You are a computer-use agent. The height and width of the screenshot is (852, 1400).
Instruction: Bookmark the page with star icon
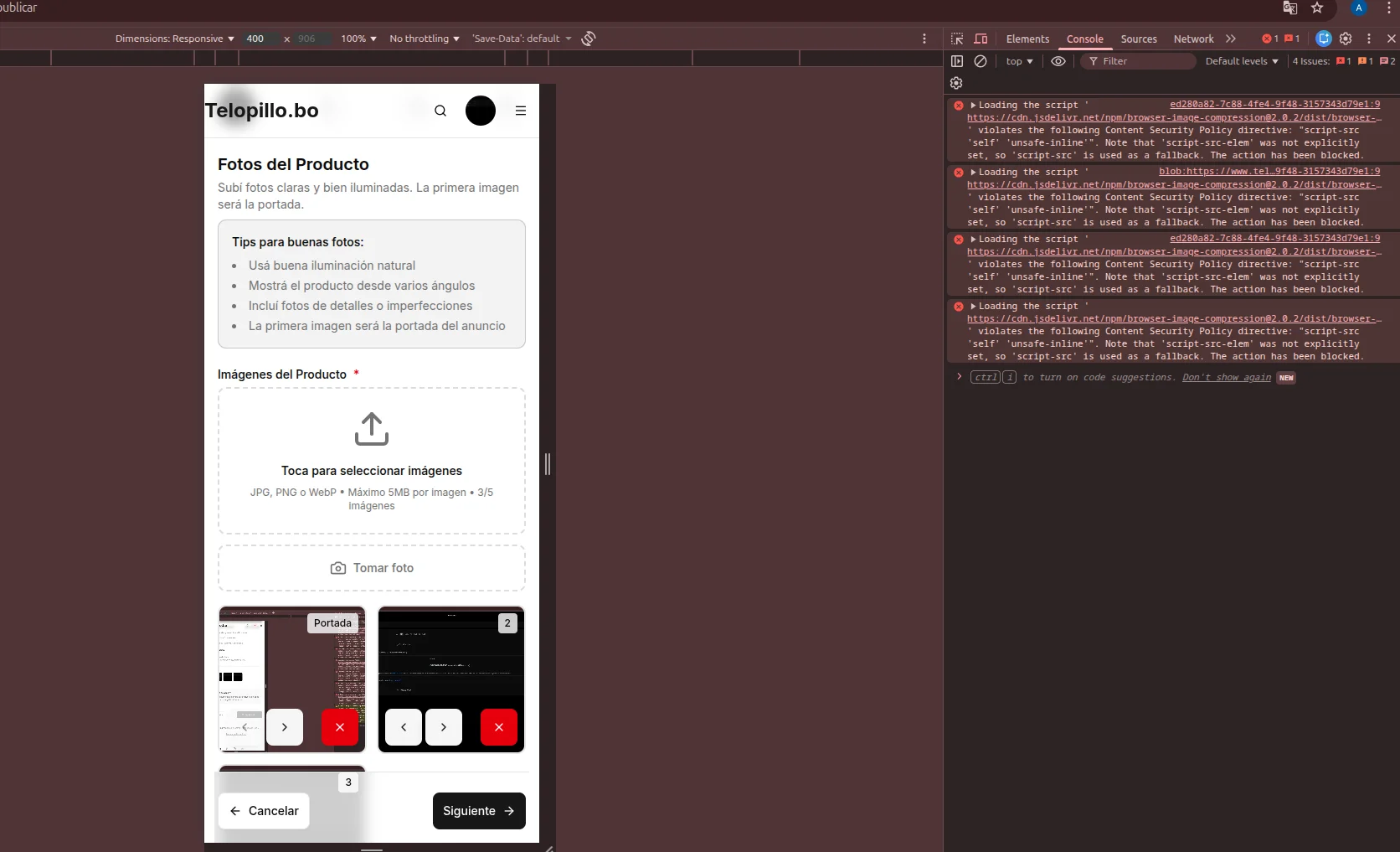[x=1317, y=8]
